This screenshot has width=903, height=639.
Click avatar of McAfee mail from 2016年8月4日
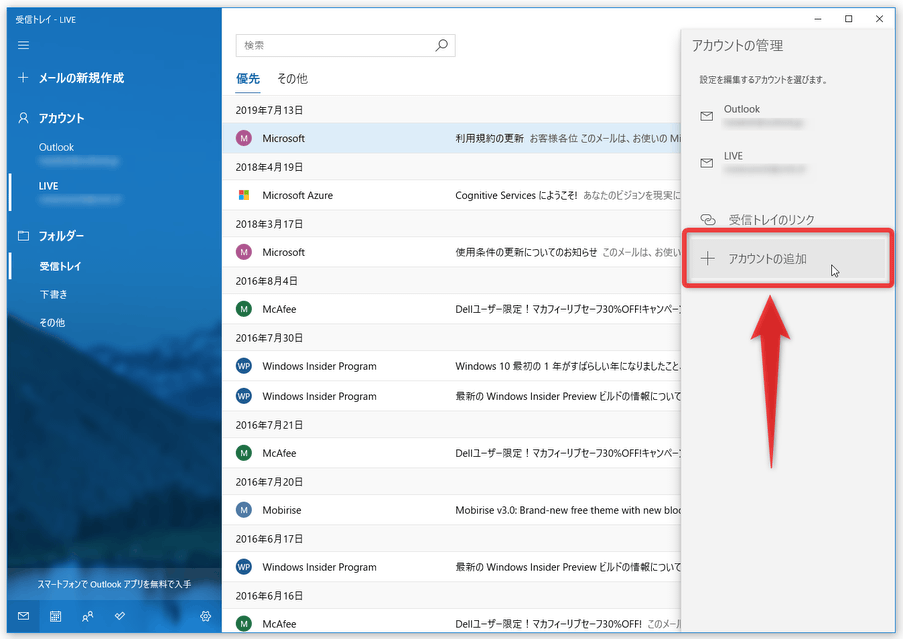[x=244, y=309]
